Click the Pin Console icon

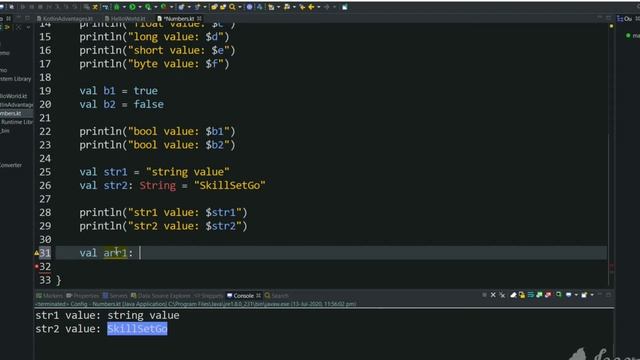[x=558, y=295]
